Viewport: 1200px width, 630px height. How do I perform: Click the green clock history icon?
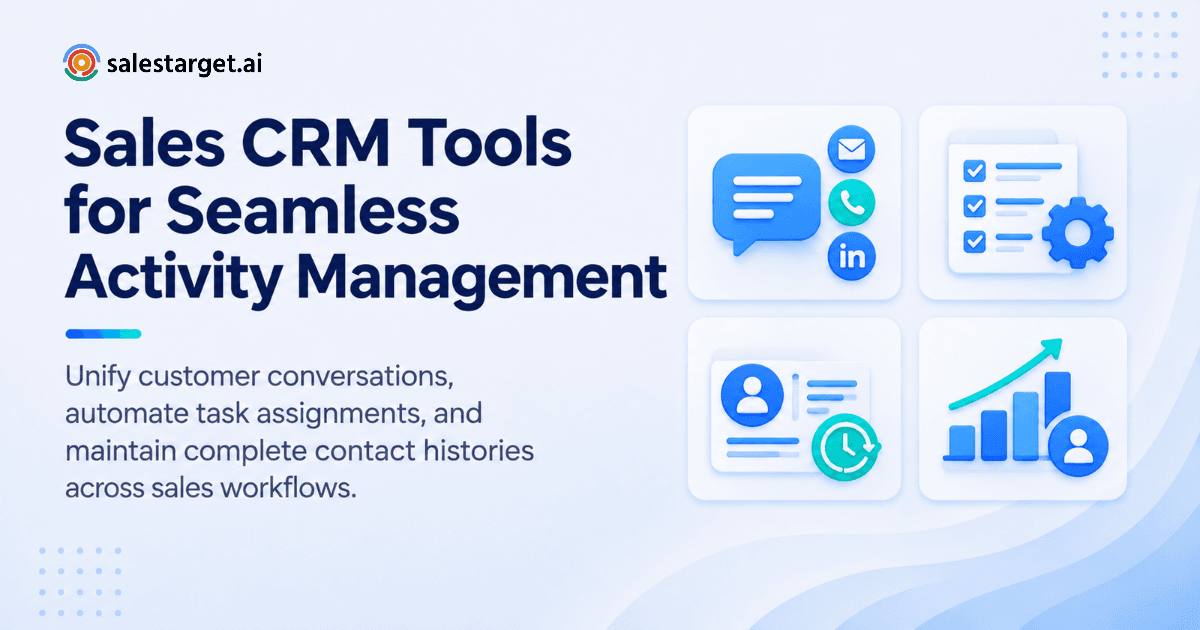843,445
